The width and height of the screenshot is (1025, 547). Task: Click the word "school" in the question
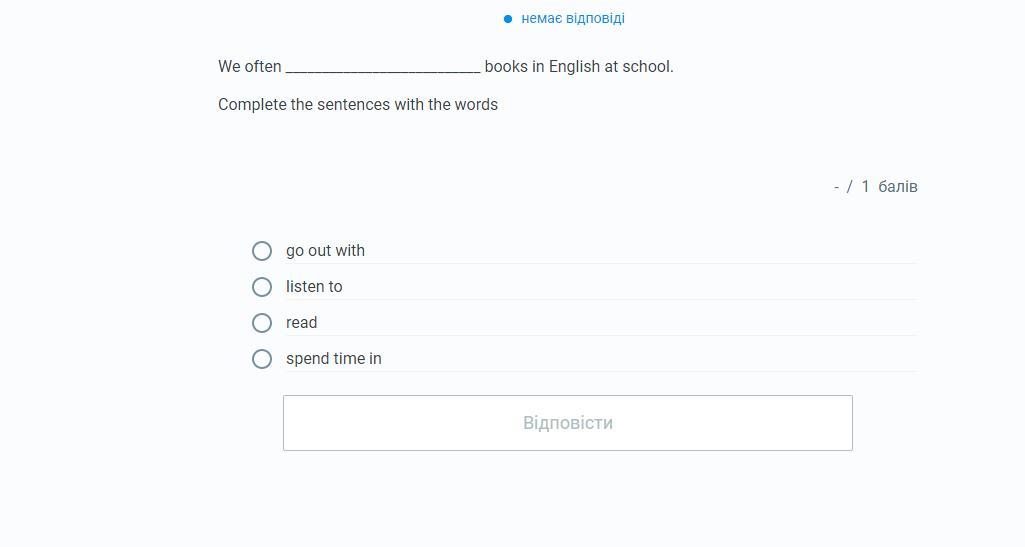tap(647, 67)
